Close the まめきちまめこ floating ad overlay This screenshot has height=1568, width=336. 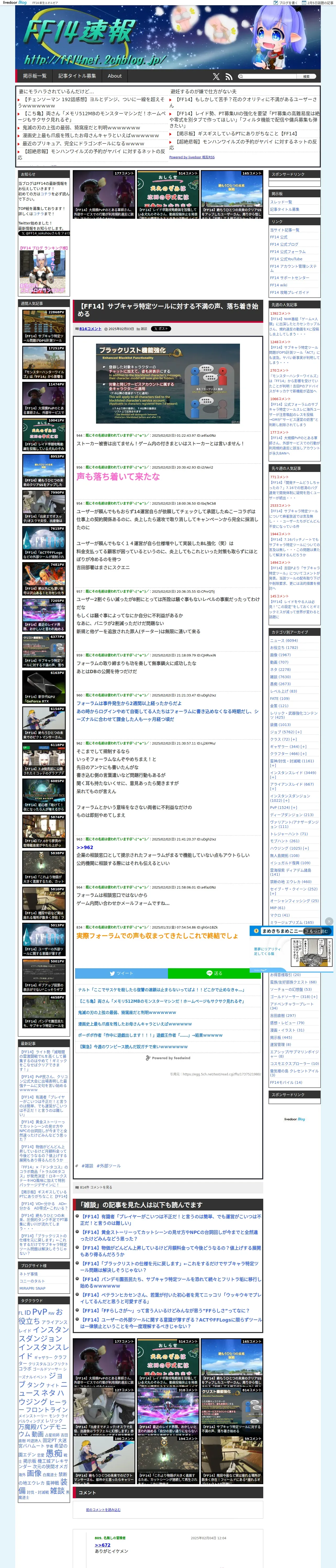(x=329, y=921)
